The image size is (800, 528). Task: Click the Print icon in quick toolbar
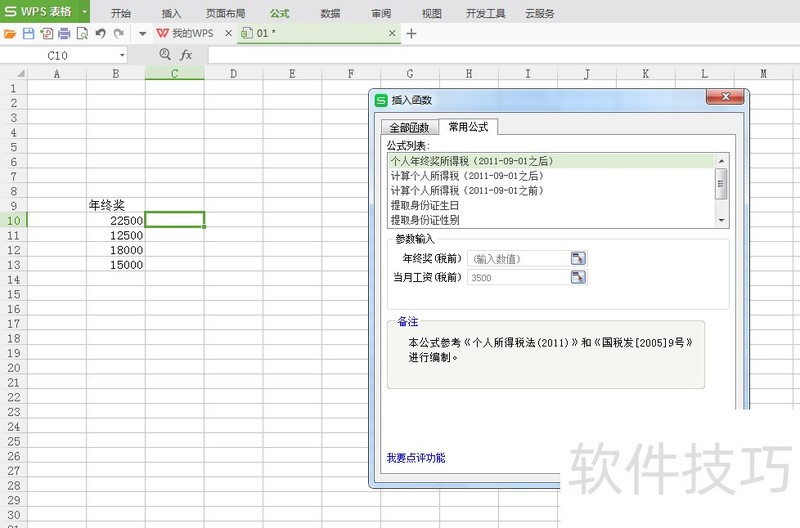[x=64, y=34]
